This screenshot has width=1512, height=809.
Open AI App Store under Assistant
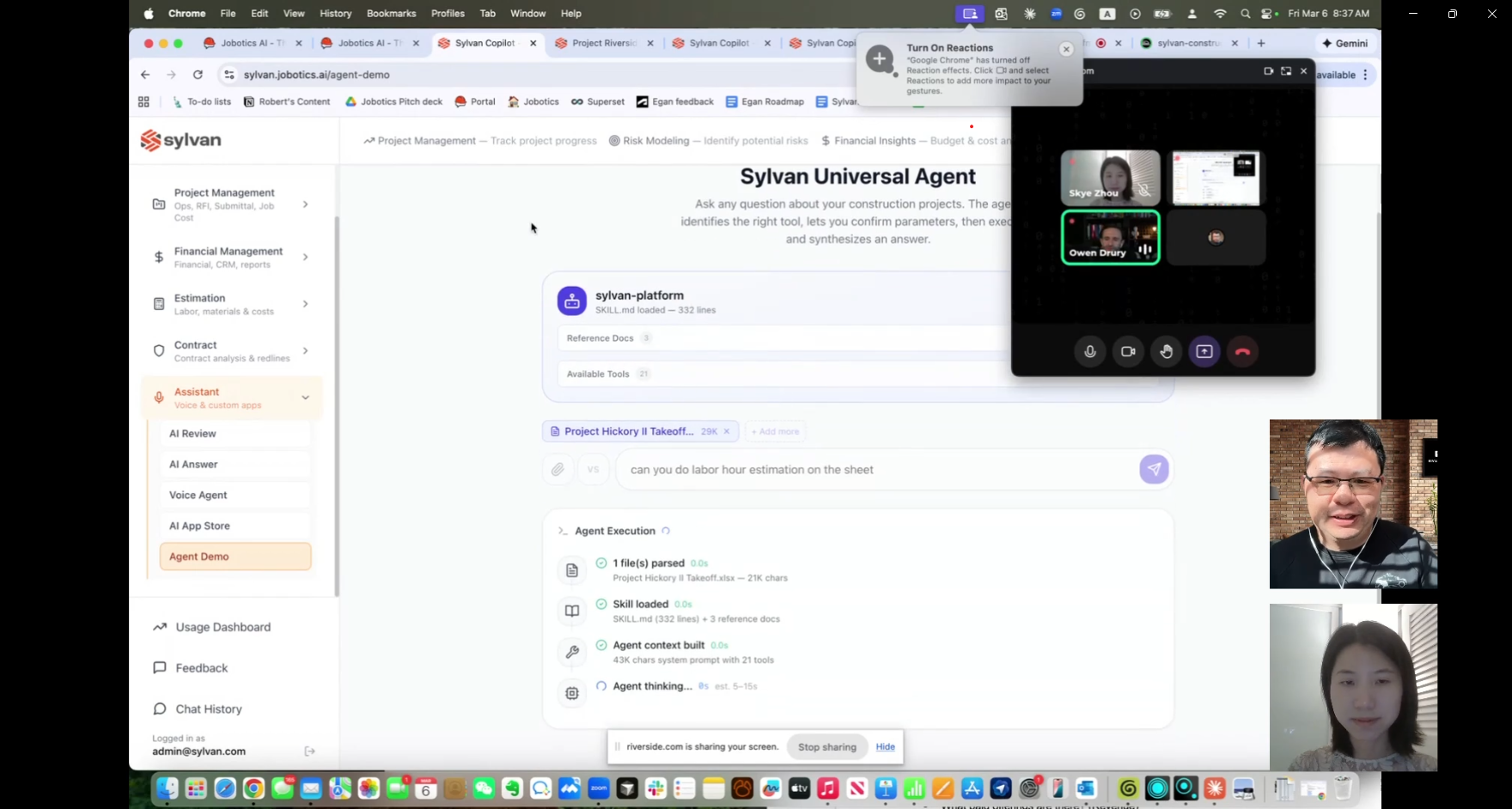(x=235, y=526)
